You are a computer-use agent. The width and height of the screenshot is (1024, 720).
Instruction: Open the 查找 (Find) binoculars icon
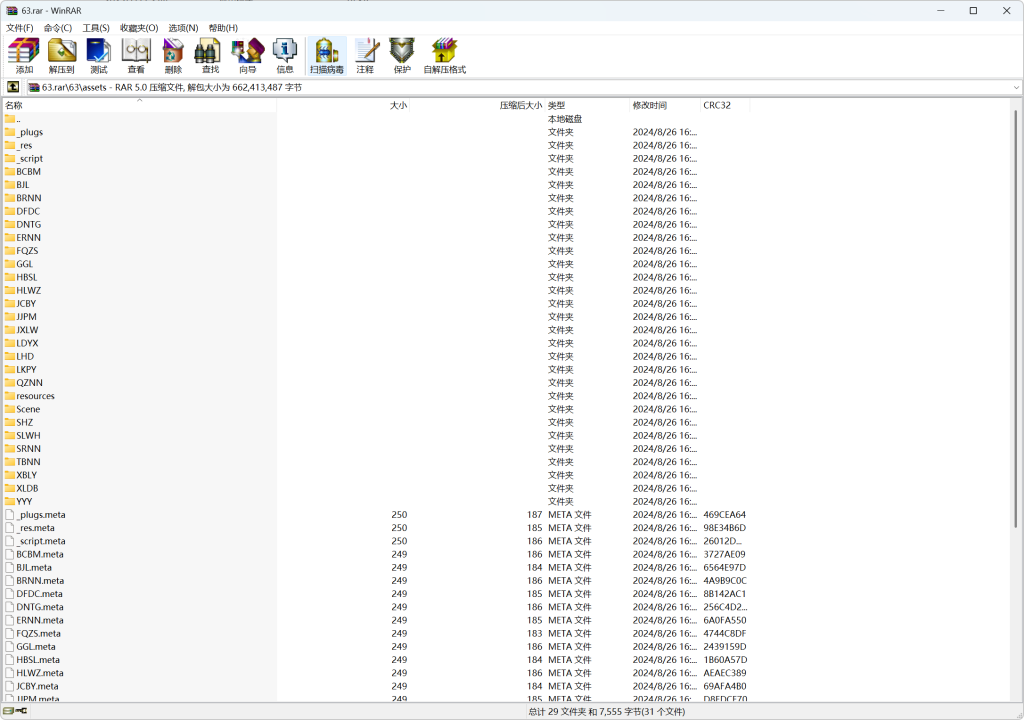point(210,56)
